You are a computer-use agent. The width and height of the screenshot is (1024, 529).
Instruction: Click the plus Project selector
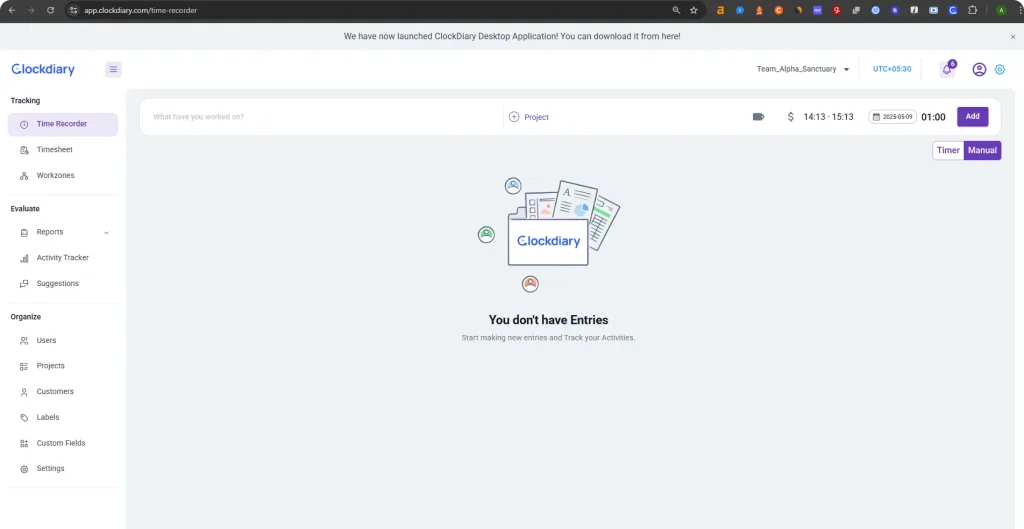click(529, 117)
